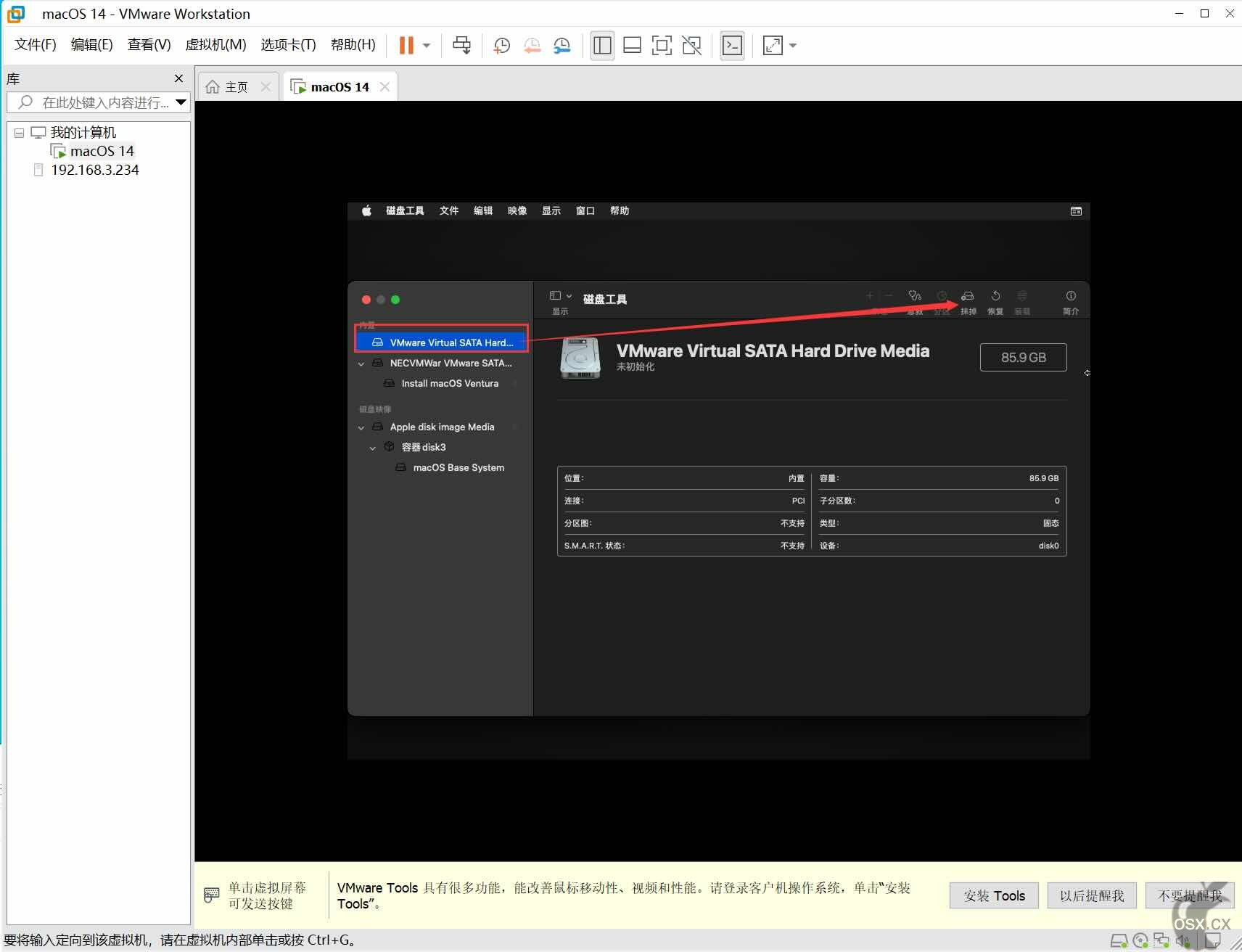Screen dimensions: 1242x952
Task: Click the keyboard hint icon in the banner
Action: (211, 895)
